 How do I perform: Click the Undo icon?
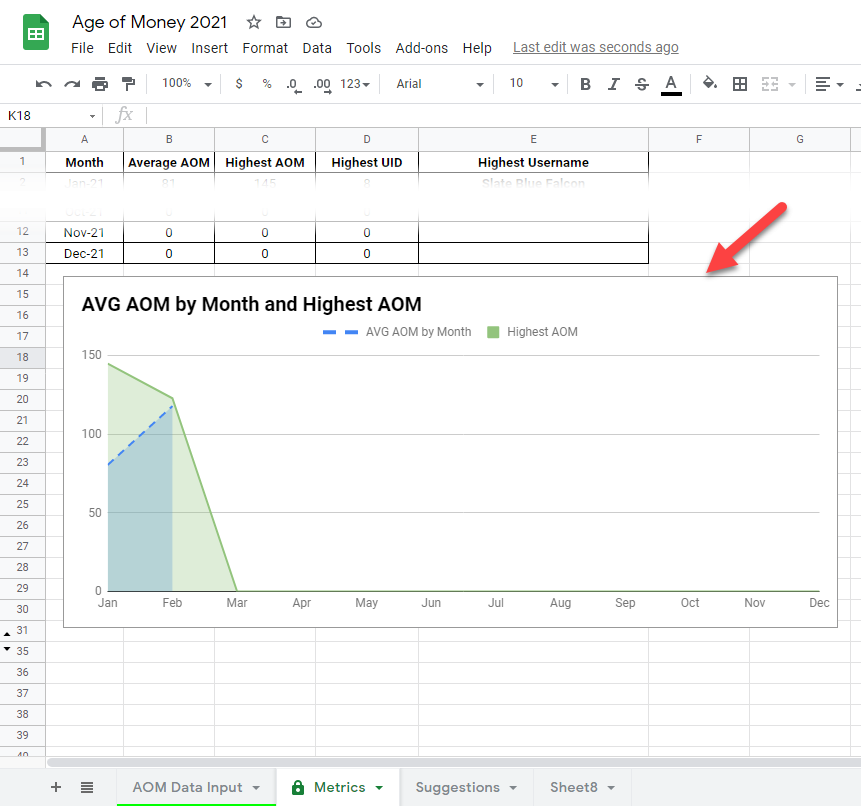point(42,84)
